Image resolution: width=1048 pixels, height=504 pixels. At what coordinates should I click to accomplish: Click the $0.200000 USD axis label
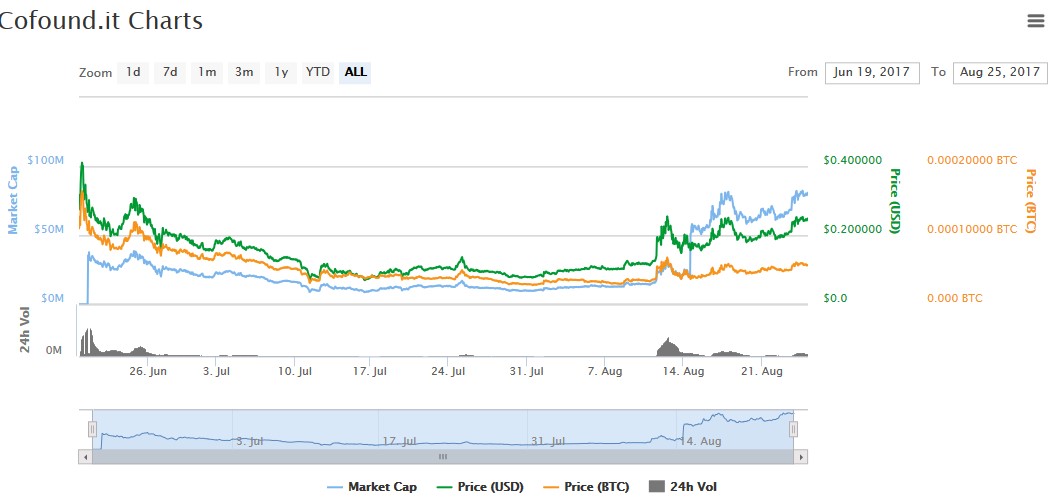click(x=853, y=229)
